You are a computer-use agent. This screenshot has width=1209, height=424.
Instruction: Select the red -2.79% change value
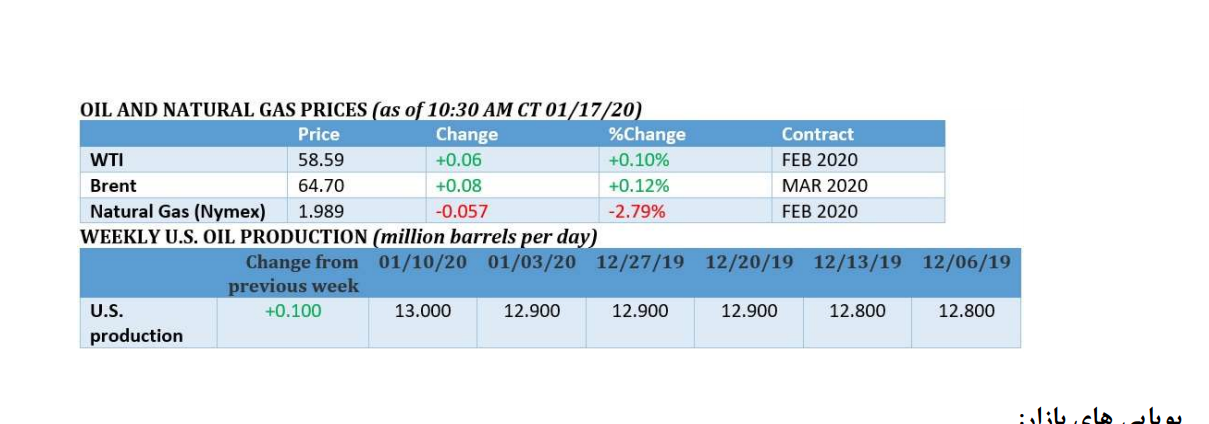[x=637, y=212]
